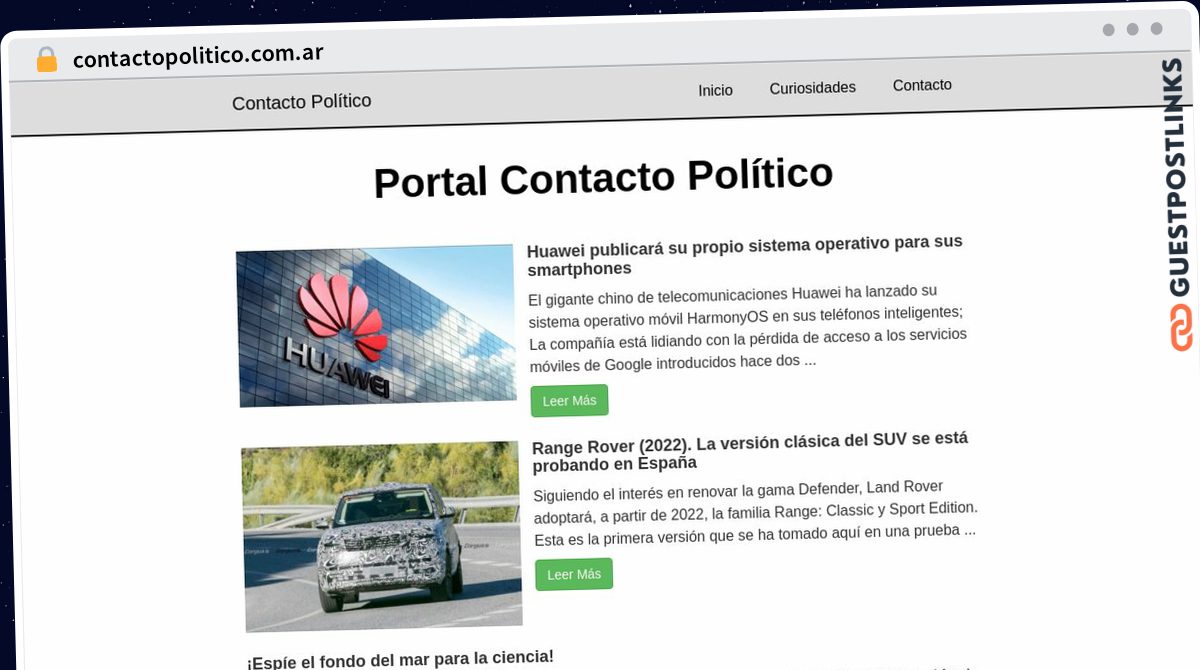The image size is (1200, 670).
Task: Click the middle gray window control dot
Action: click(x=1132, y=29)
